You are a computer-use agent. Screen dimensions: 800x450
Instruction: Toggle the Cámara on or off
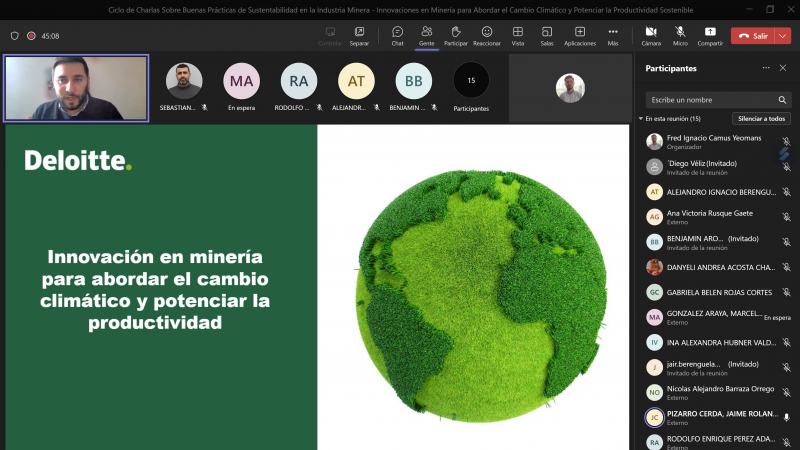coord(651,36)
